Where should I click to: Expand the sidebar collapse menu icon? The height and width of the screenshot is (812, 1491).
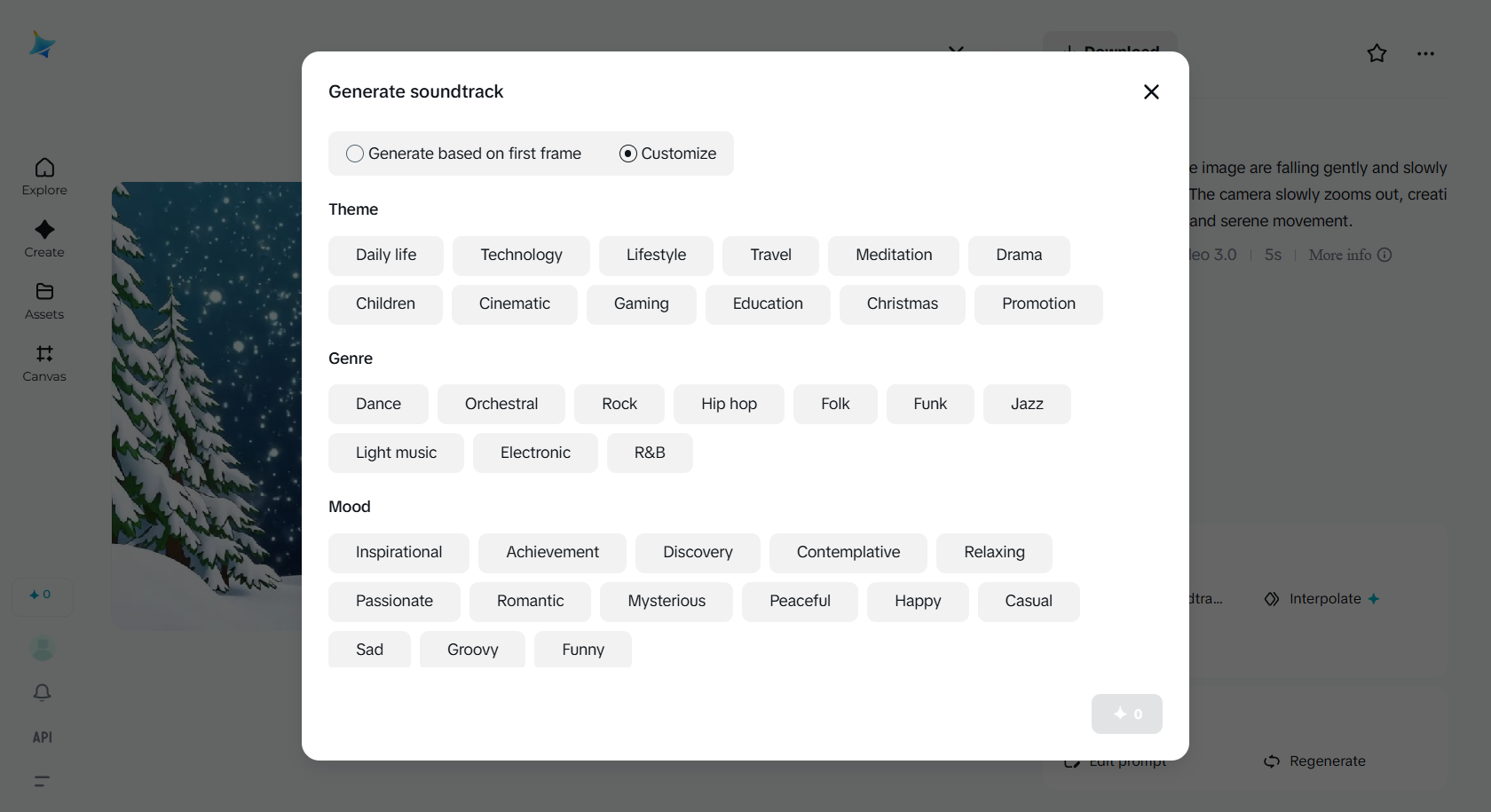(42, 781)
